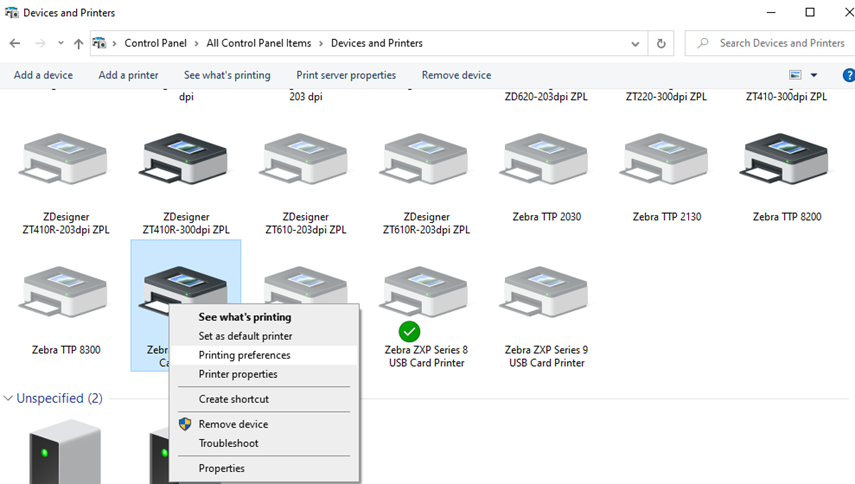Choose See what's printing in context menu

click(245, 317)
